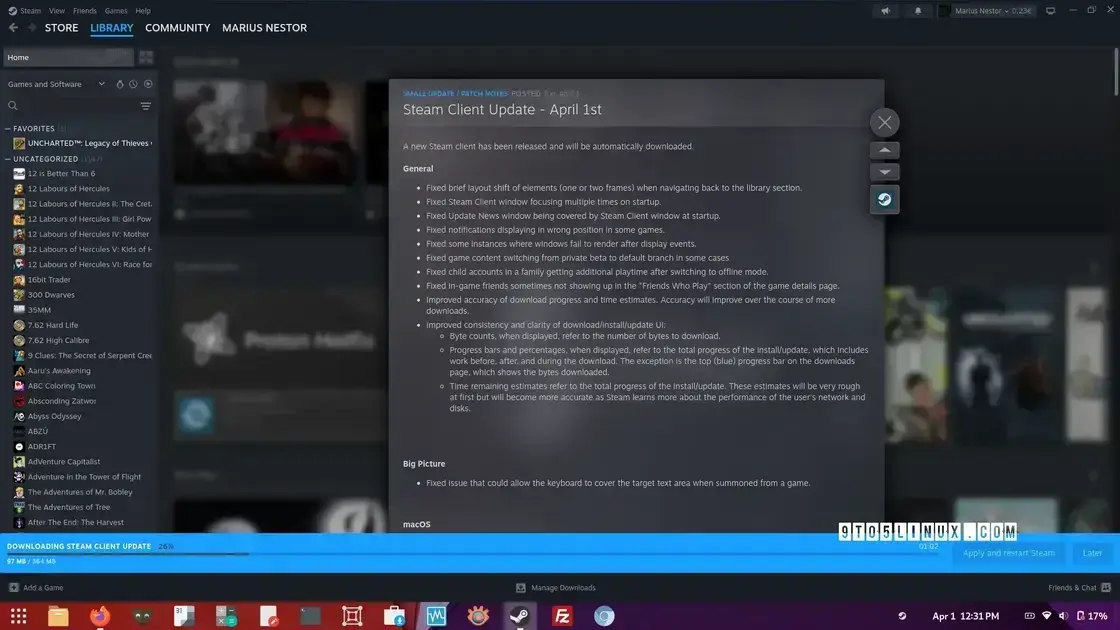Screen dimensions: 1120x630
Task: Open the Games menu
Action: pos(116,11)
